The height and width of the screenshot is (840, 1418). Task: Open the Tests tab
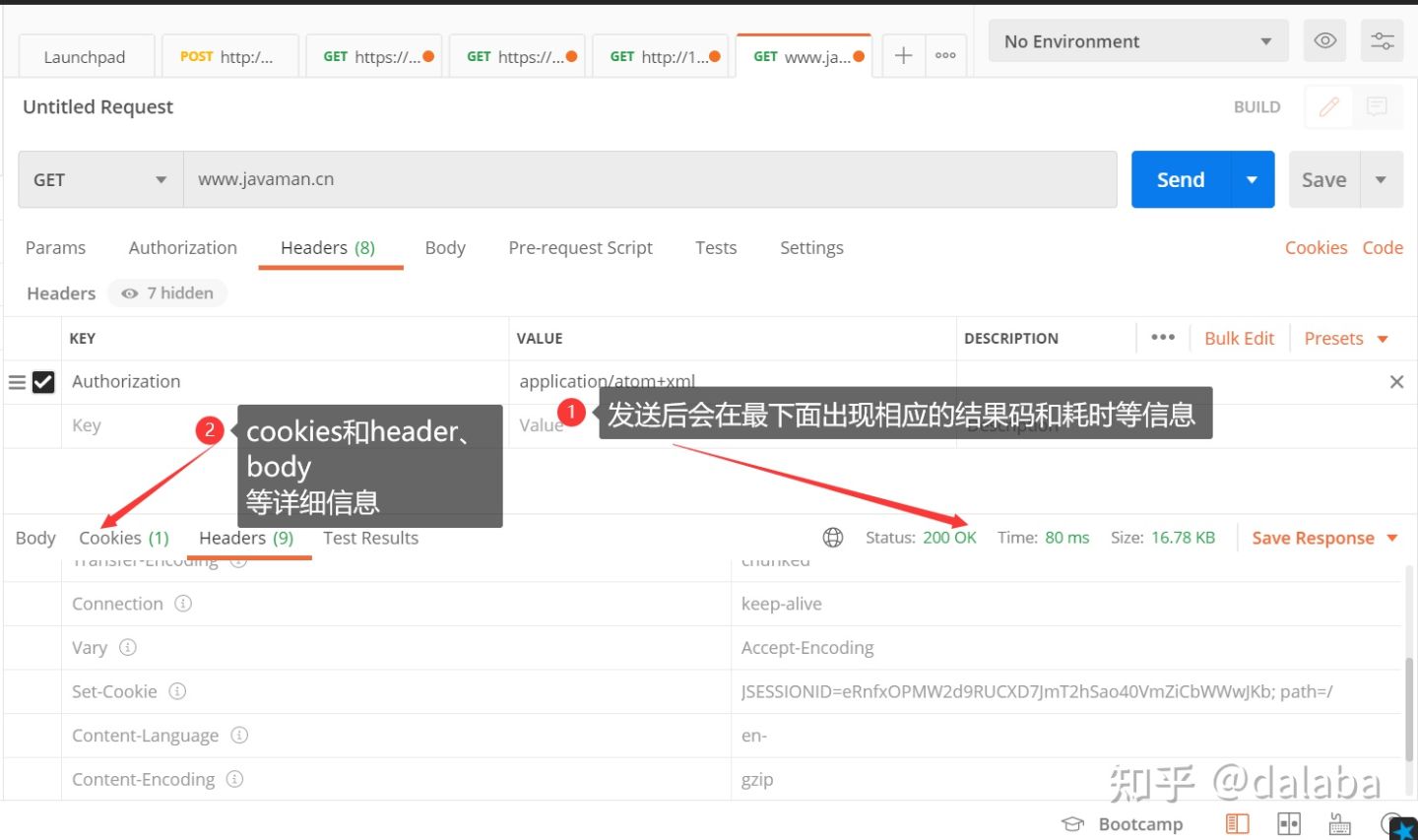(716, 248)
